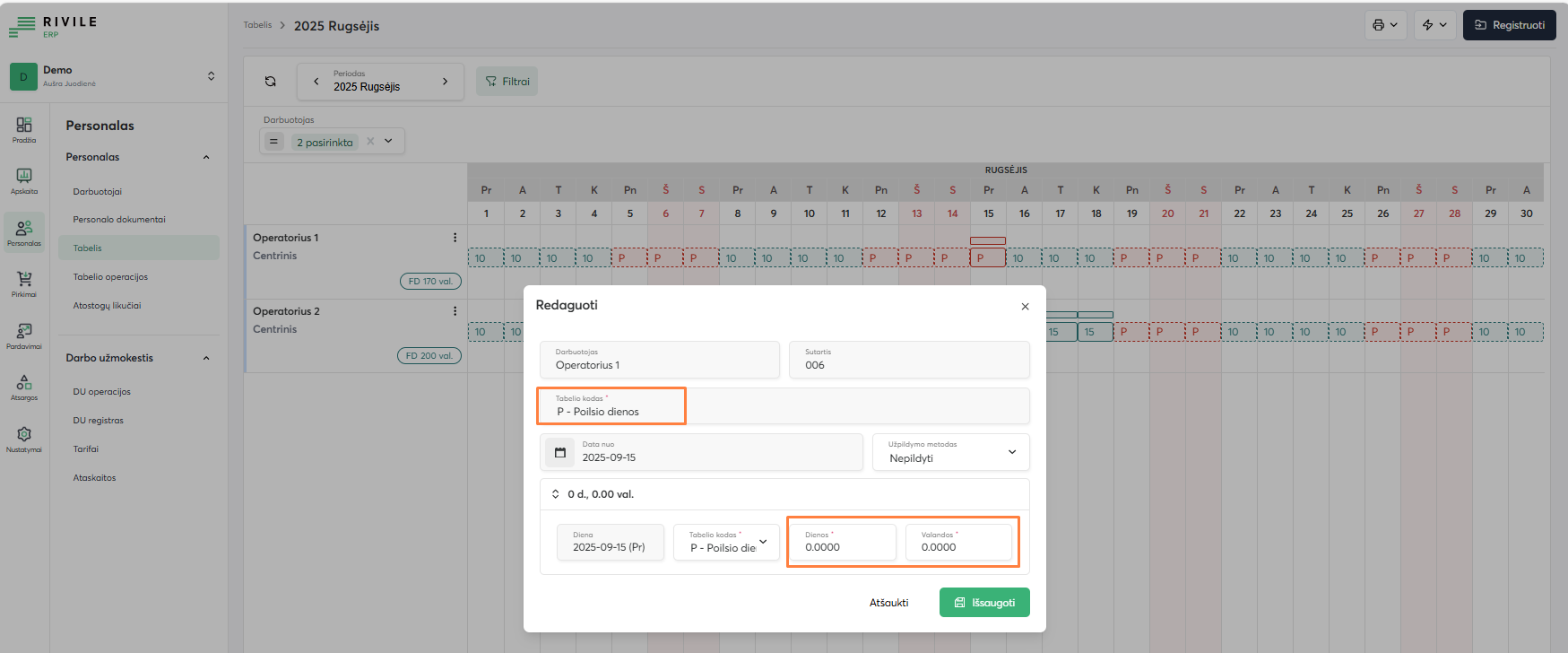Open the Apskaita sidebar icon
This screenshot has height=653, width=1568.
[x=24, y=179]
